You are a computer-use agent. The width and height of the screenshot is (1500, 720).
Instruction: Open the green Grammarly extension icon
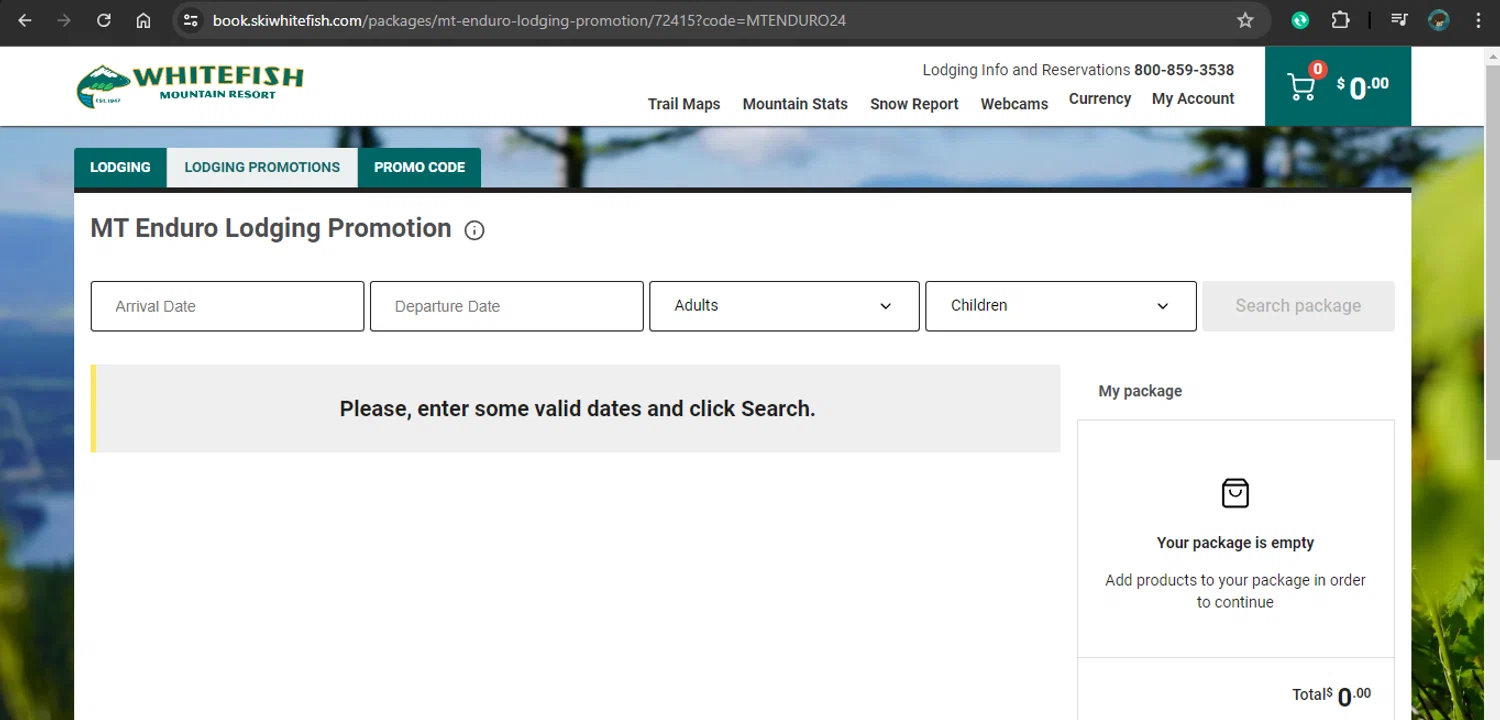point(1300,20)
